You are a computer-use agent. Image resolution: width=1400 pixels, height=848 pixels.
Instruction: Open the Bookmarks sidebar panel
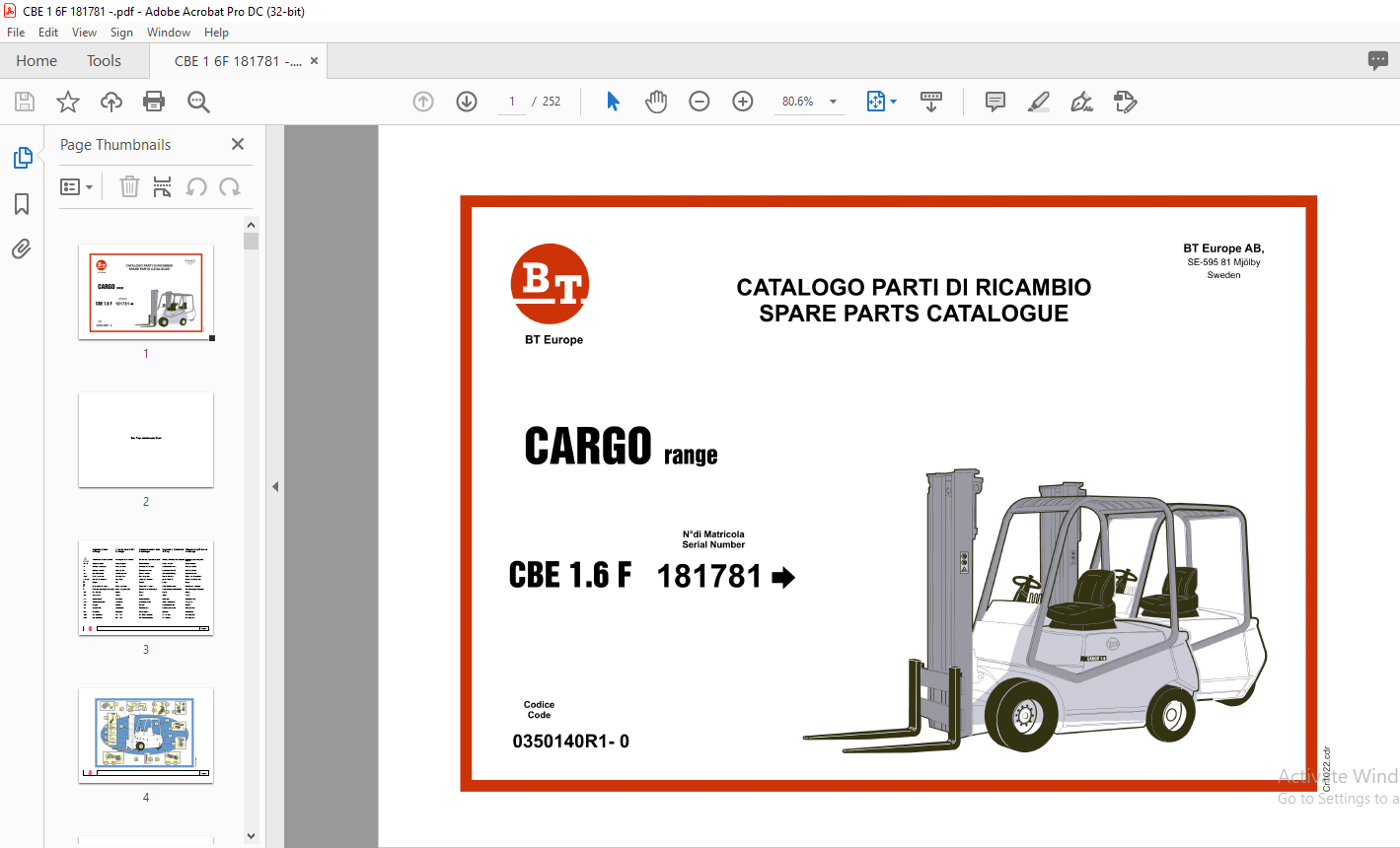point(22,204)
